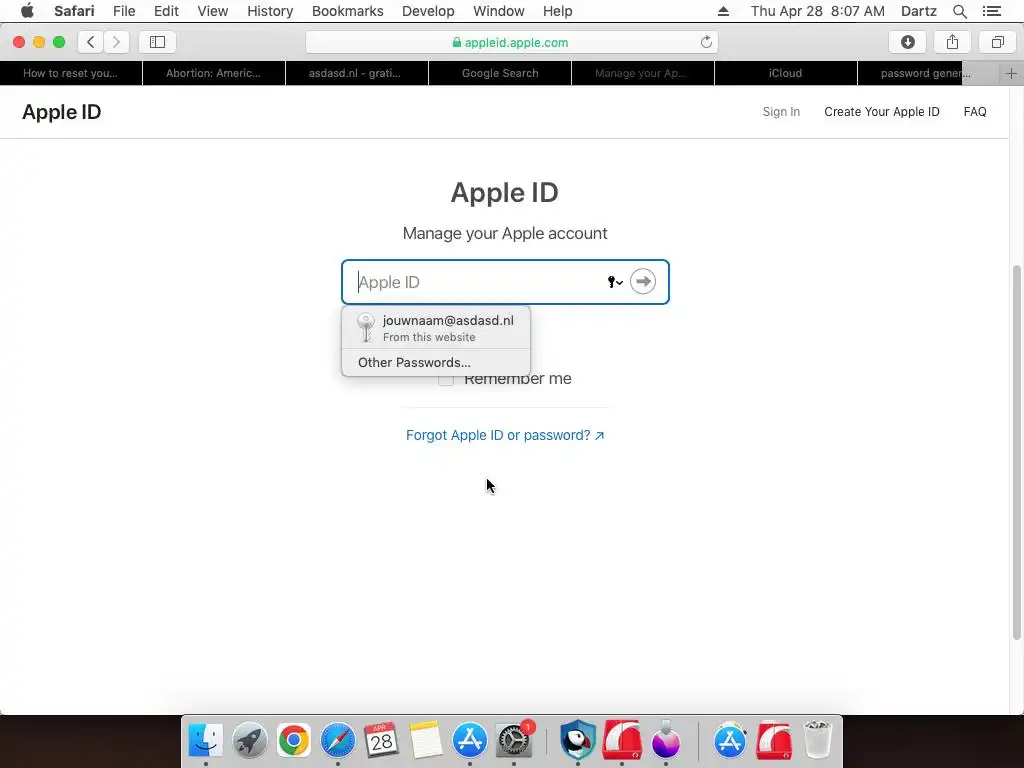Show the Safari sidebar

coord(157,42)
